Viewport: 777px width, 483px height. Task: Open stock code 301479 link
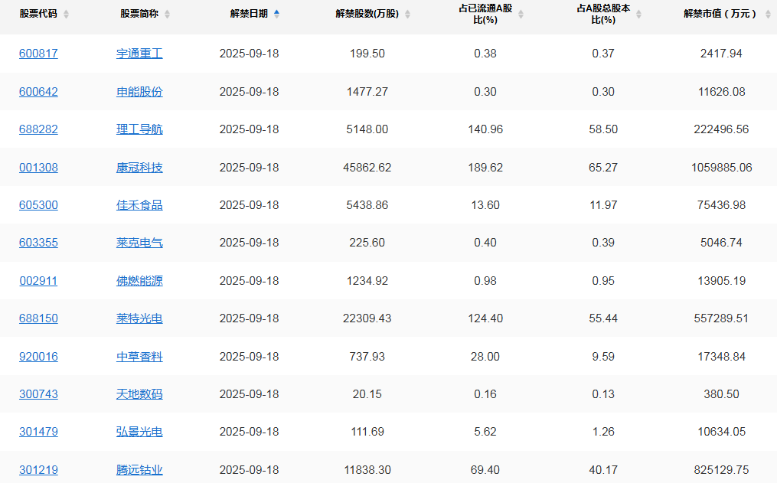pos(39,432)
